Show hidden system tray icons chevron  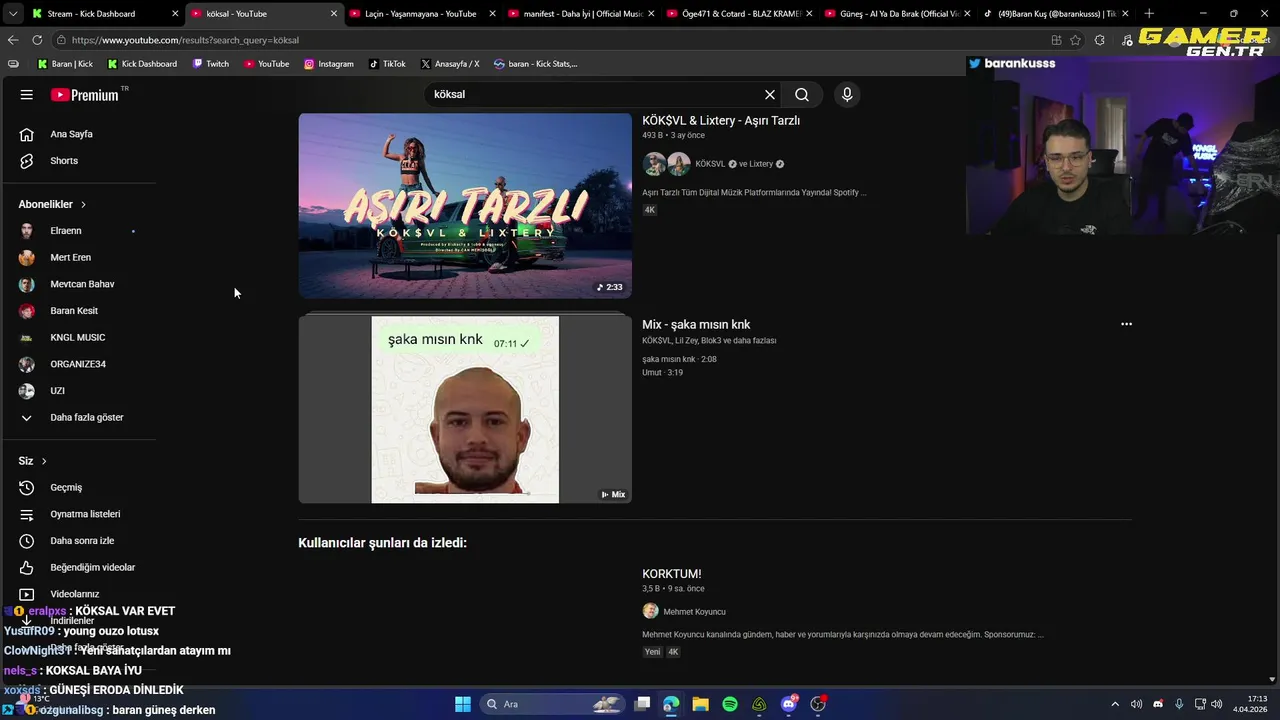tap(1115, 704)
